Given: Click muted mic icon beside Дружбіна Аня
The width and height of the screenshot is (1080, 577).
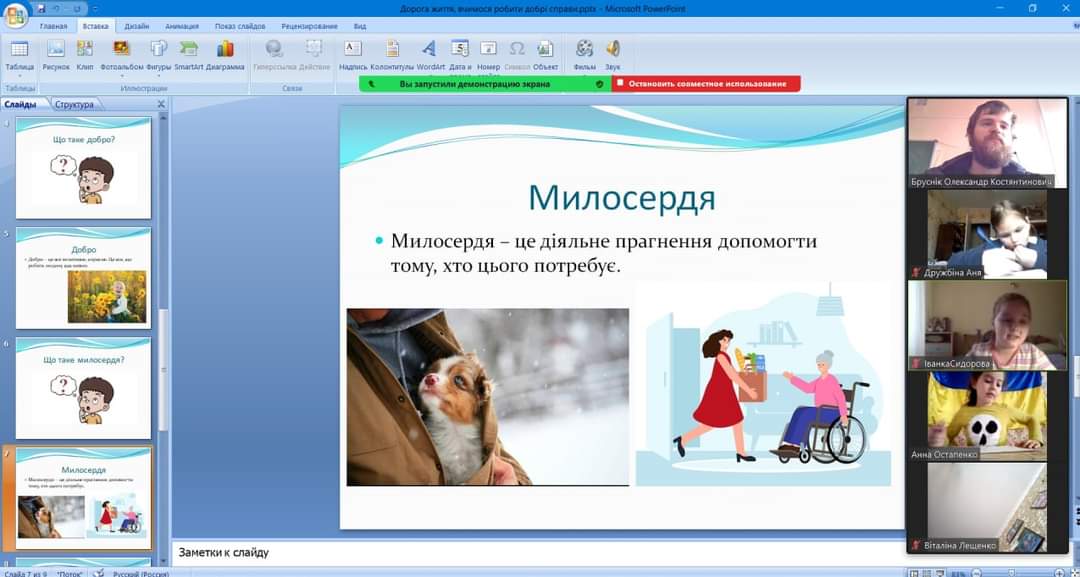Looking at the screenshot, I should (916, 273).
